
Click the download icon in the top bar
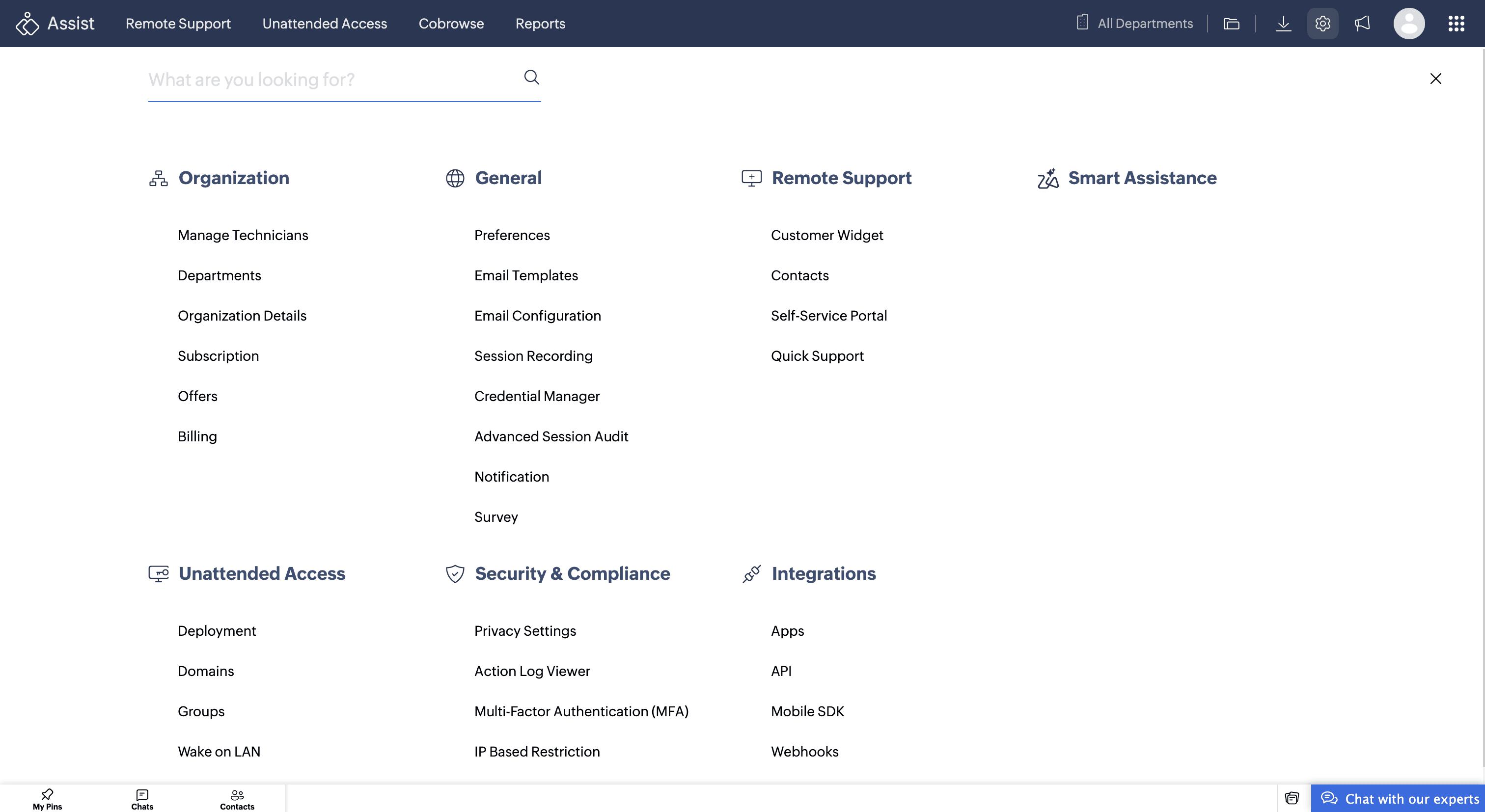[1283, 24]
